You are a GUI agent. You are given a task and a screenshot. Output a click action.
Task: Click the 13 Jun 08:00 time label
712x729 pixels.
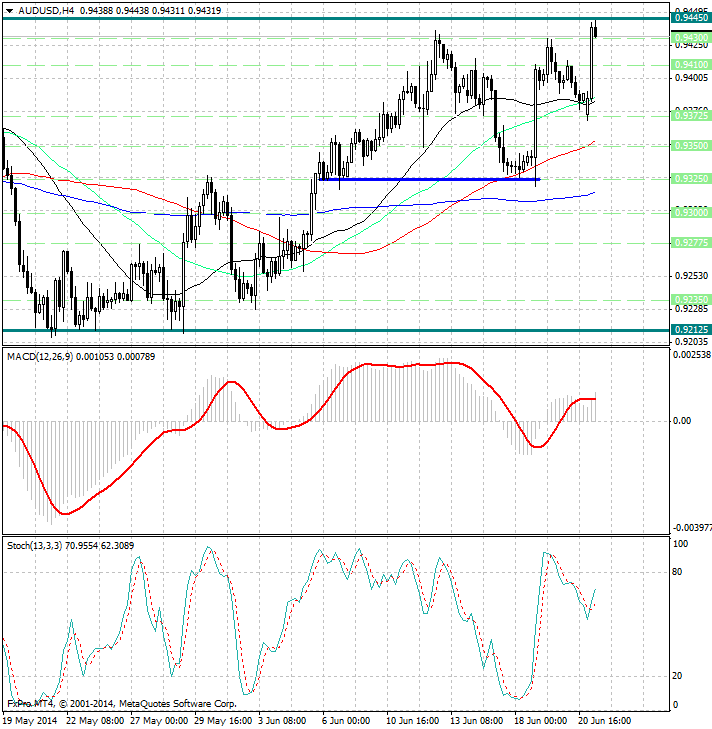pos(477,721)
